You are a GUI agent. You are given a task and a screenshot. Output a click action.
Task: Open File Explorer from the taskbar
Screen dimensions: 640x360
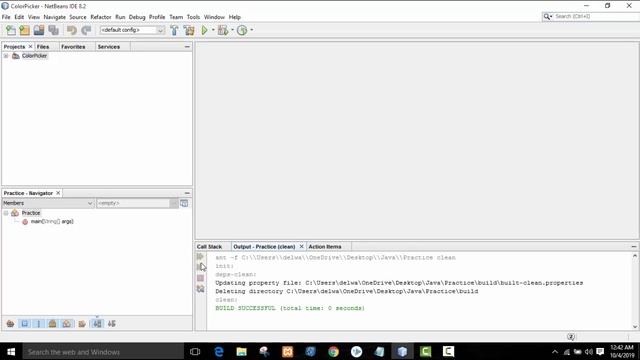tap(242, 351)
